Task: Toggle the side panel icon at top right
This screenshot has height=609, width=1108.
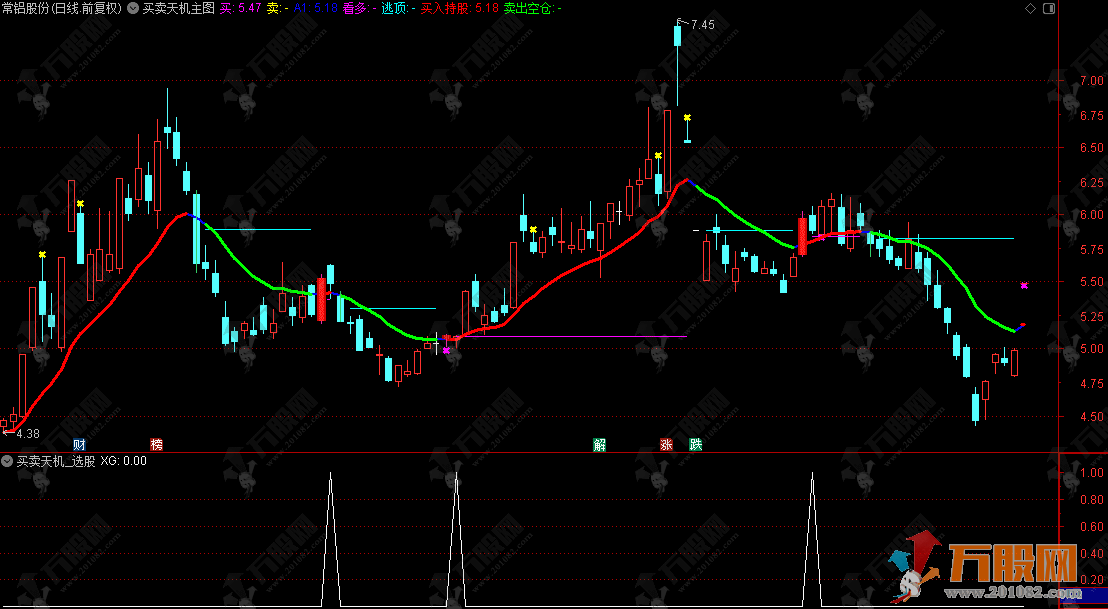Action: (1049, 8)
